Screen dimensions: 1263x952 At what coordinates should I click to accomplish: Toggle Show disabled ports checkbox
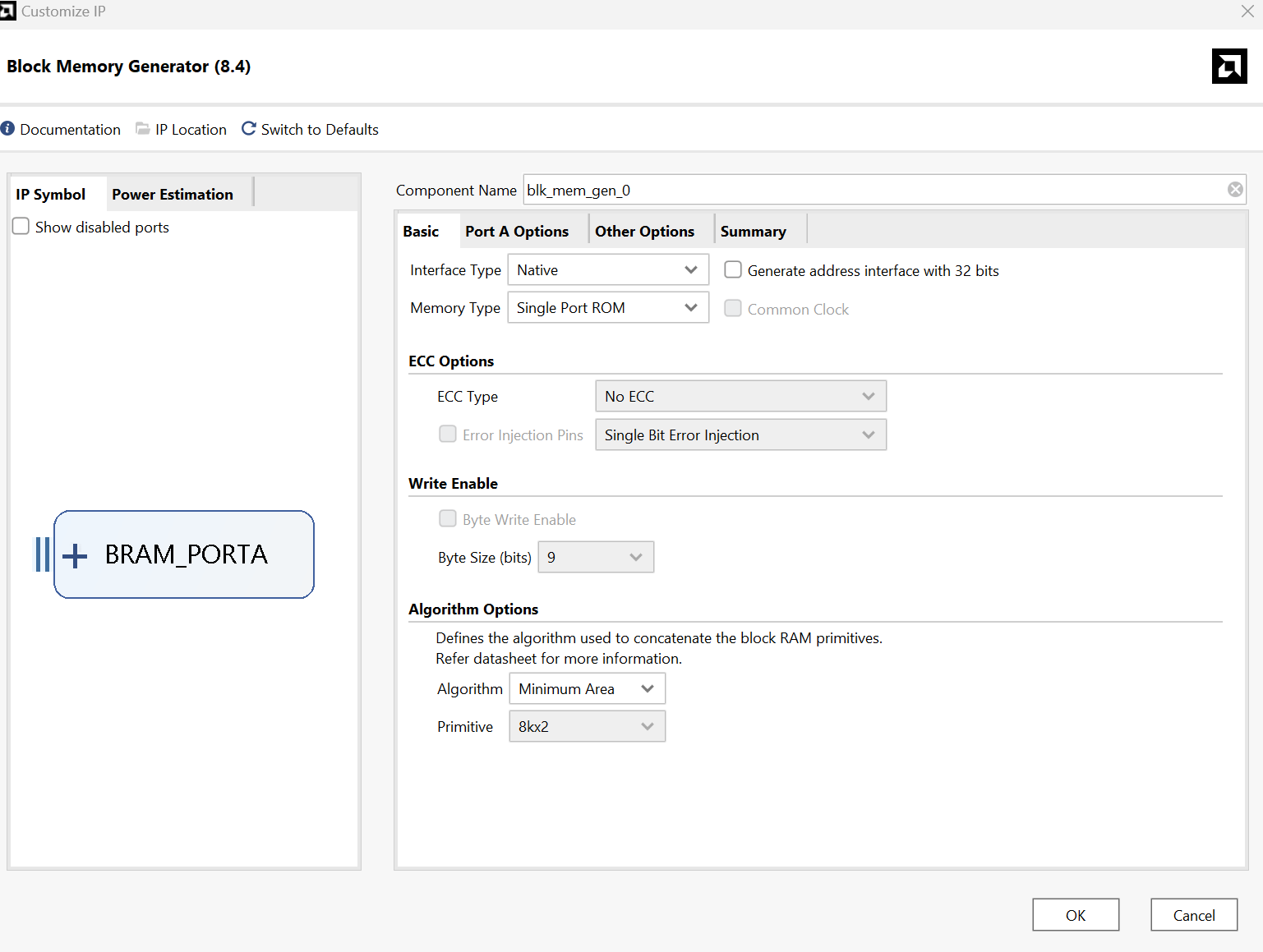pyautogui.click(x=21, y=226)
